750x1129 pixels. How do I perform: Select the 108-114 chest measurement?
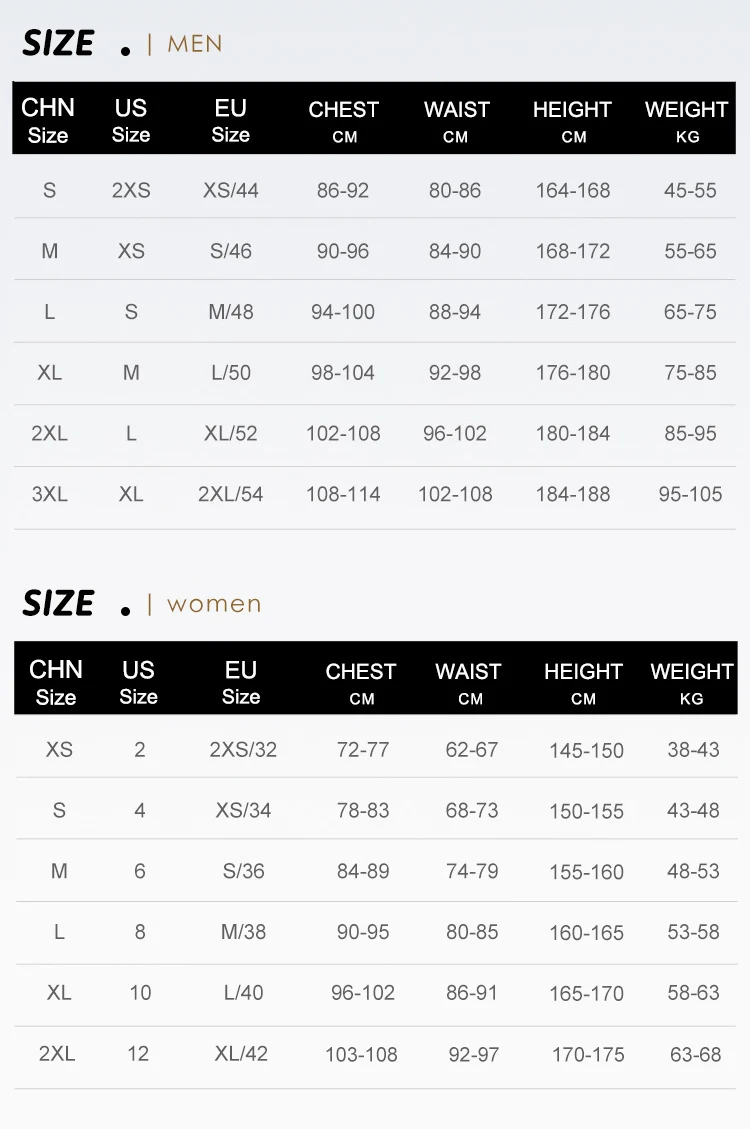click(343, 494)
